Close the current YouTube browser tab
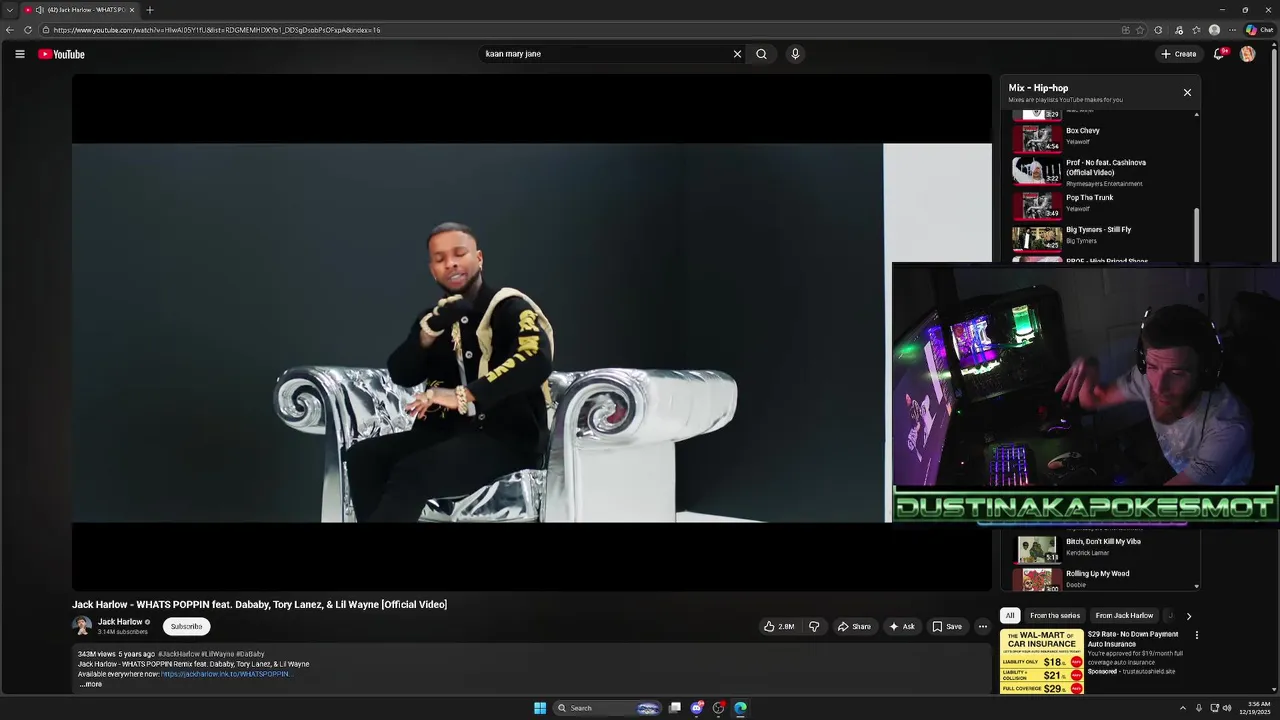This screenshot has width=1280, height=720. 132,10
